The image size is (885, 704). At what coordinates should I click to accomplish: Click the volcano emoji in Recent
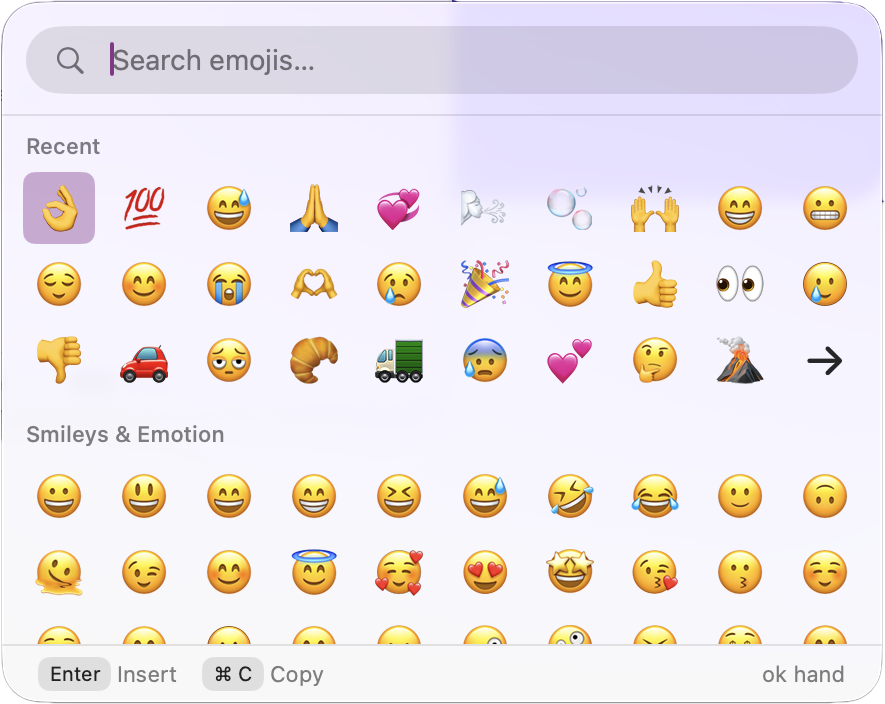739,360
